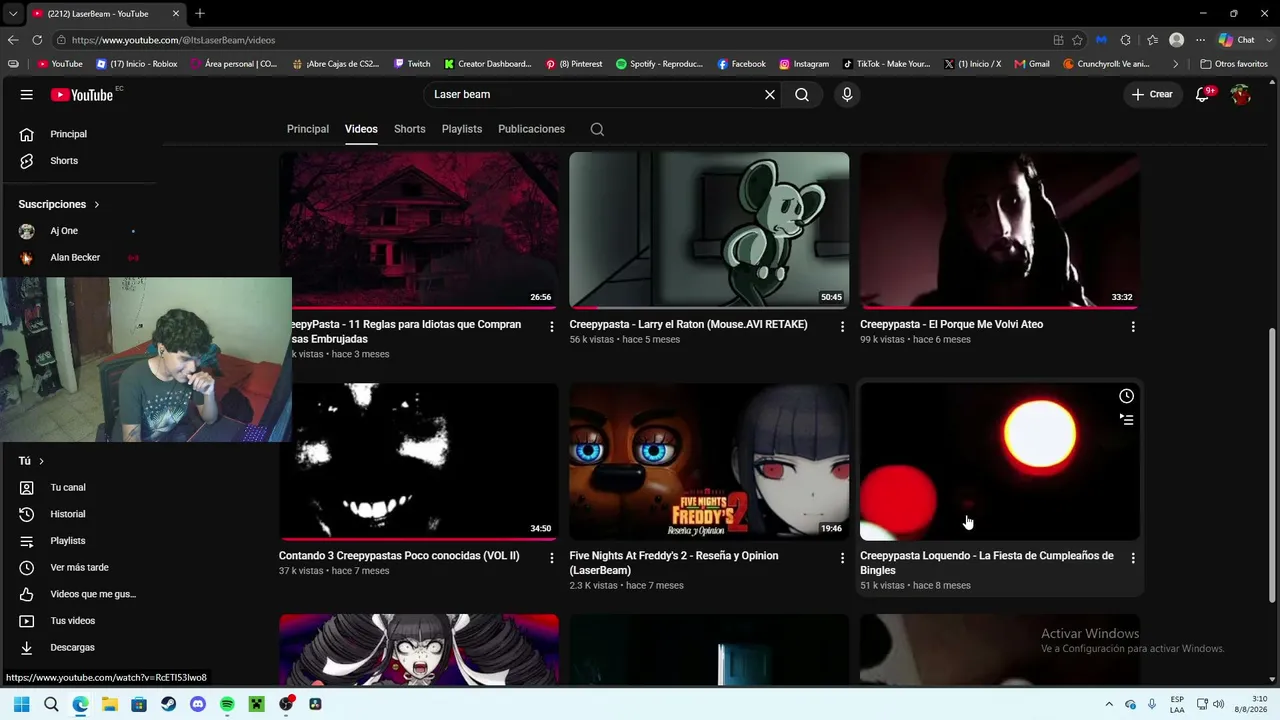Open Discord from the taskbar
Image resolution: width=1280 pixels, height=720 pixels.
point(198,704)
